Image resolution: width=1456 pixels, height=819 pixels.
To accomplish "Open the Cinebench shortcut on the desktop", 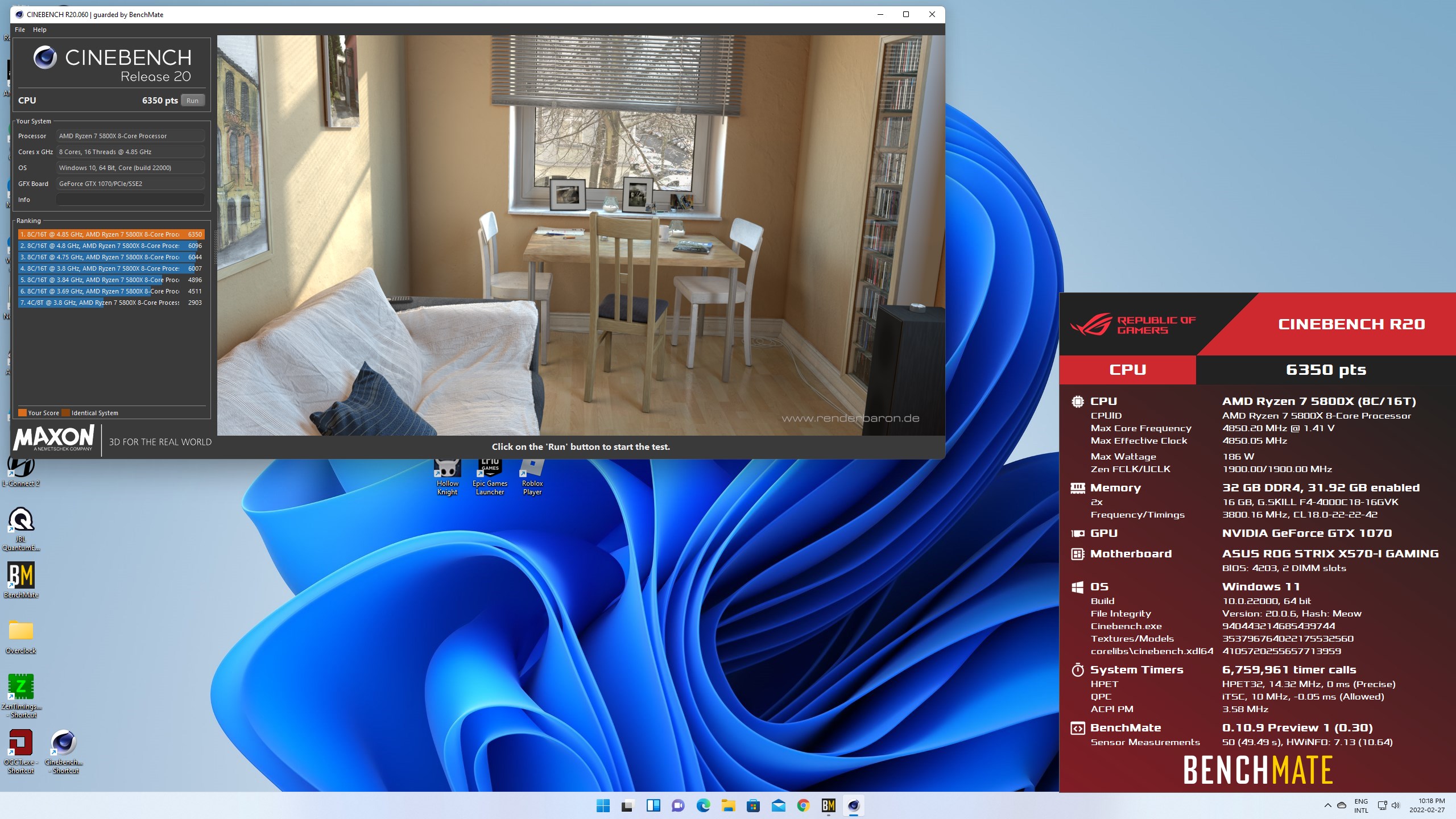I will (x=64, y=751).
